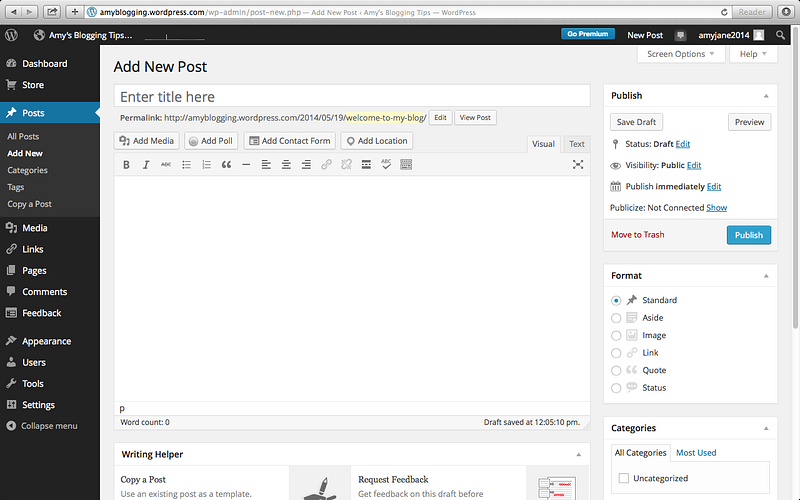
Task: Click the Go Premium button
Action: 588,34
